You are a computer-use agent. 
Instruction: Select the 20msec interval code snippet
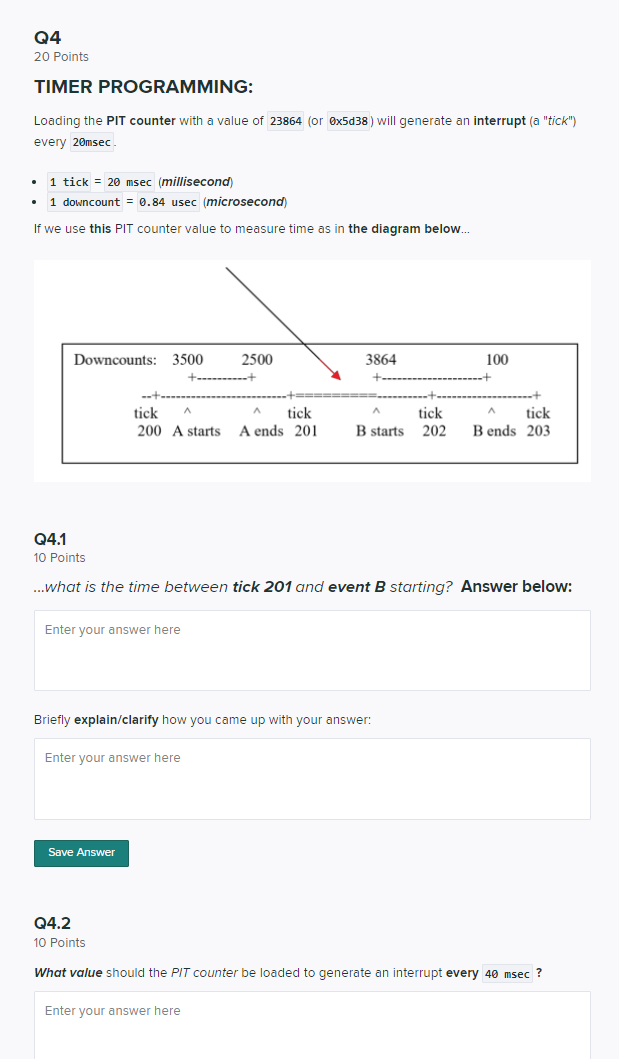(x=91, y=141)
